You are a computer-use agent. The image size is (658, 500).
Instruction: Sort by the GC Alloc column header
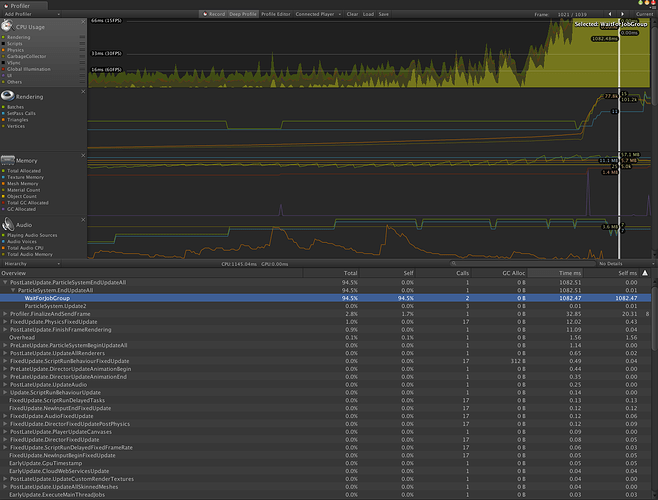512,273
